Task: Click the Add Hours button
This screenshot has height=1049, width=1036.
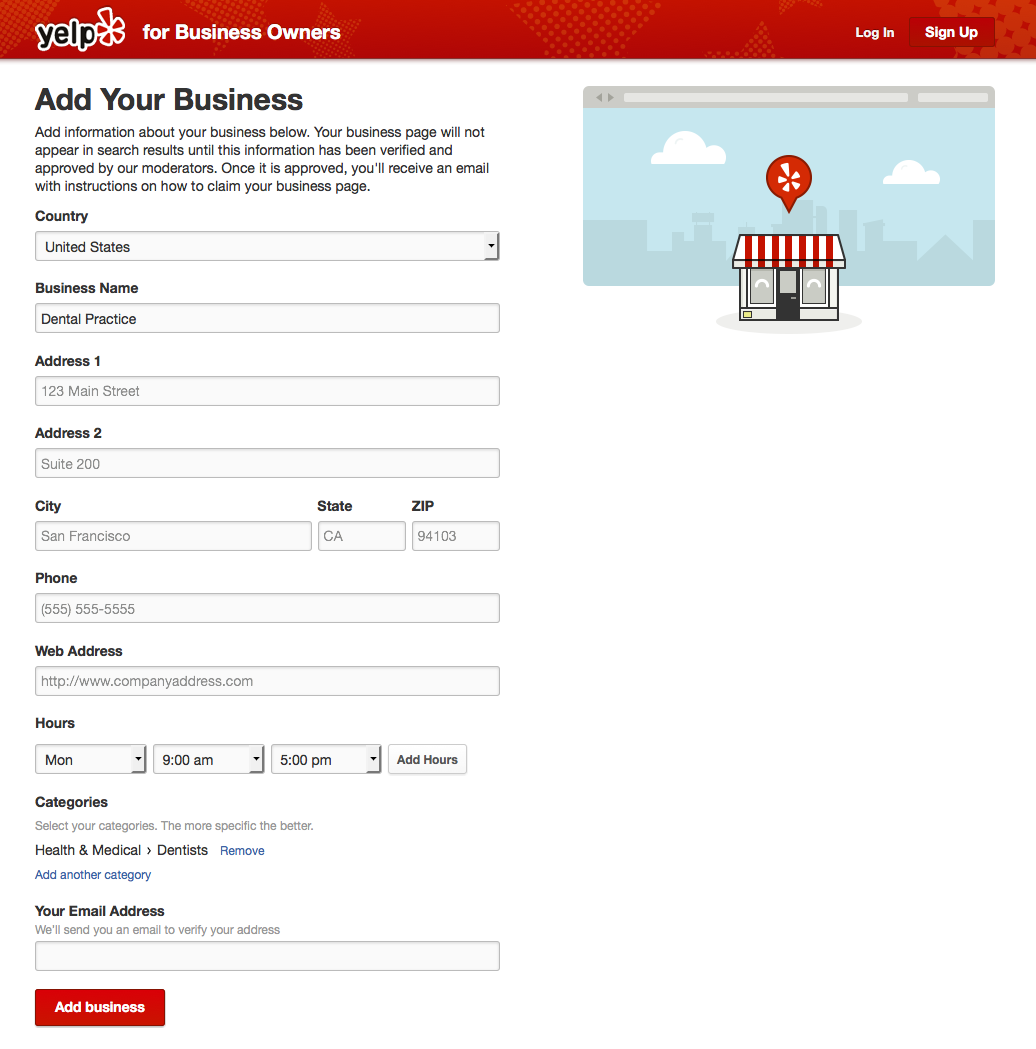Action: (x=427, y=759)
